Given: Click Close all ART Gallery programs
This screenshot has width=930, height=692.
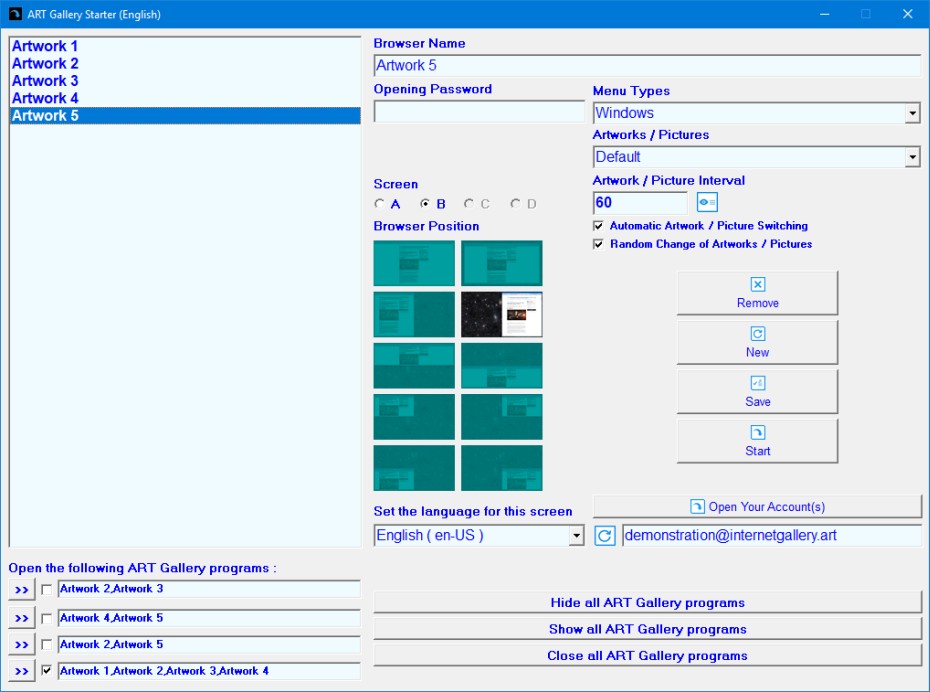Looking at the screenshot, I should tap(647, 656).
